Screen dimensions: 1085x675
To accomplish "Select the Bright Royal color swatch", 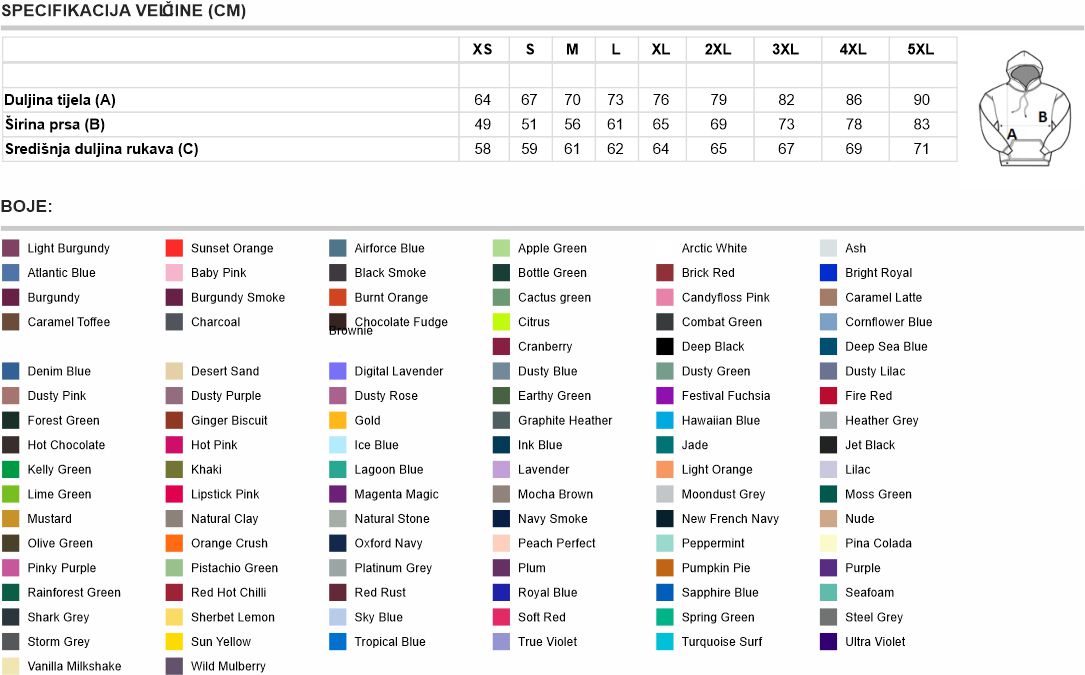I will pos(828,273).
